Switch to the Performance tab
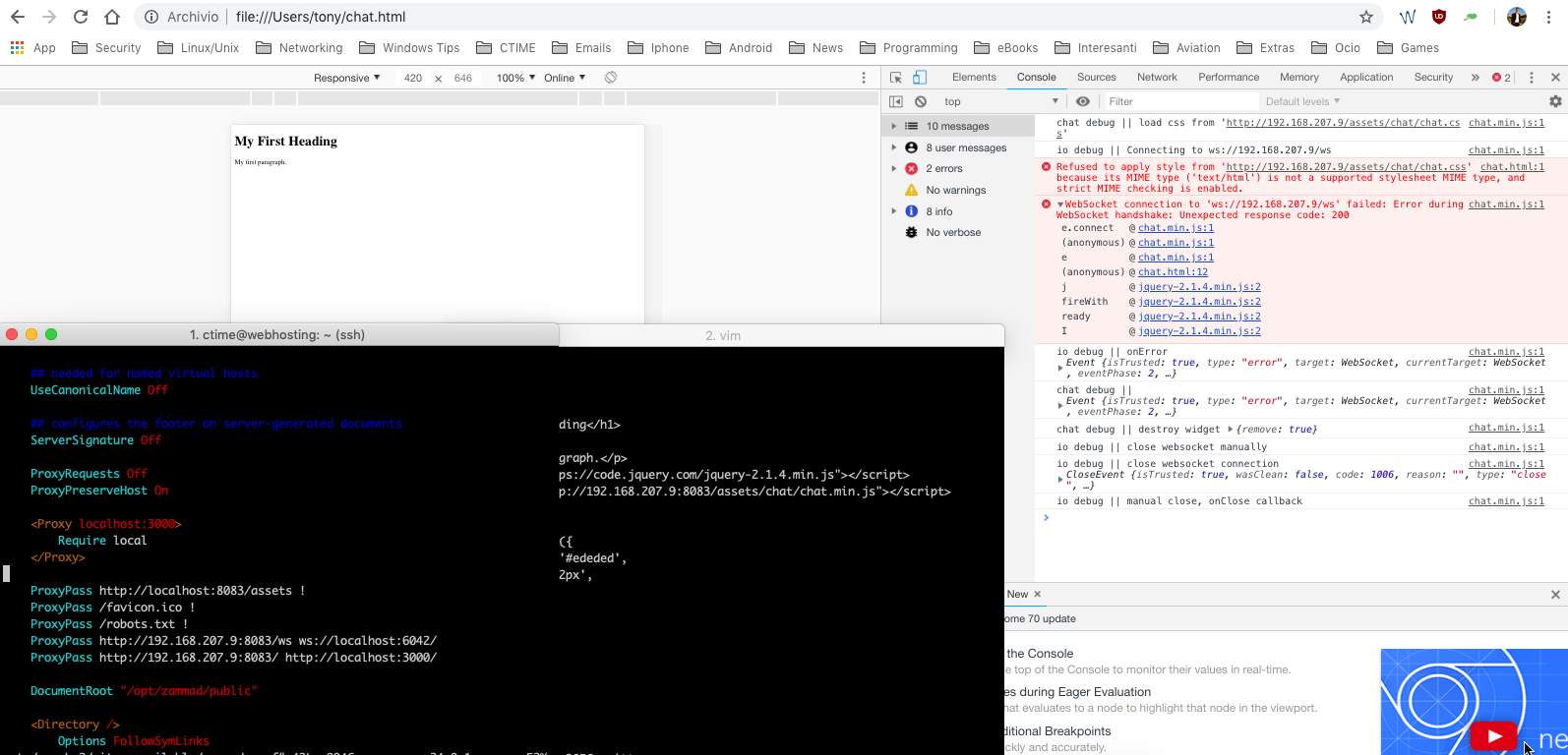Image resolution: width=1568 pixels, height=755 pixels. point(1229,78)
